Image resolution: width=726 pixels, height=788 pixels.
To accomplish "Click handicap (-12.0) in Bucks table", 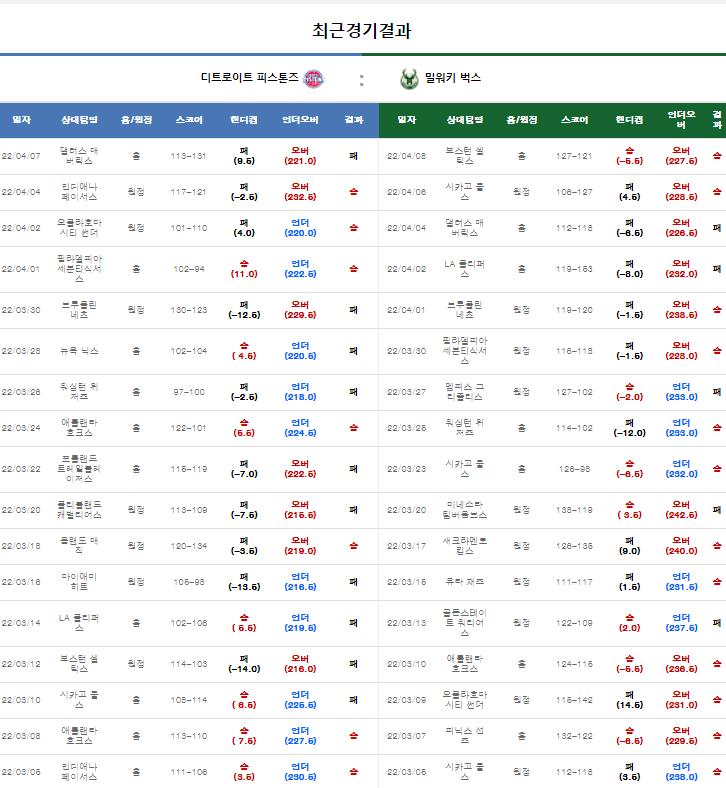I will [629, 433].
